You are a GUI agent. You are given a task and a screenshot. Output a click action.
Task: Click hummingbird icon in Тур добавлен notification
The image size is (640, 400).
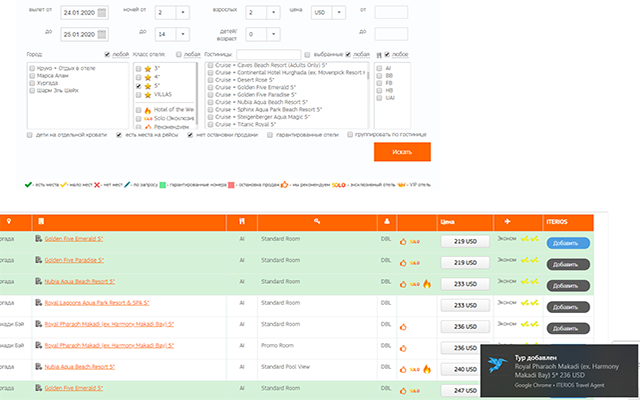498,364
